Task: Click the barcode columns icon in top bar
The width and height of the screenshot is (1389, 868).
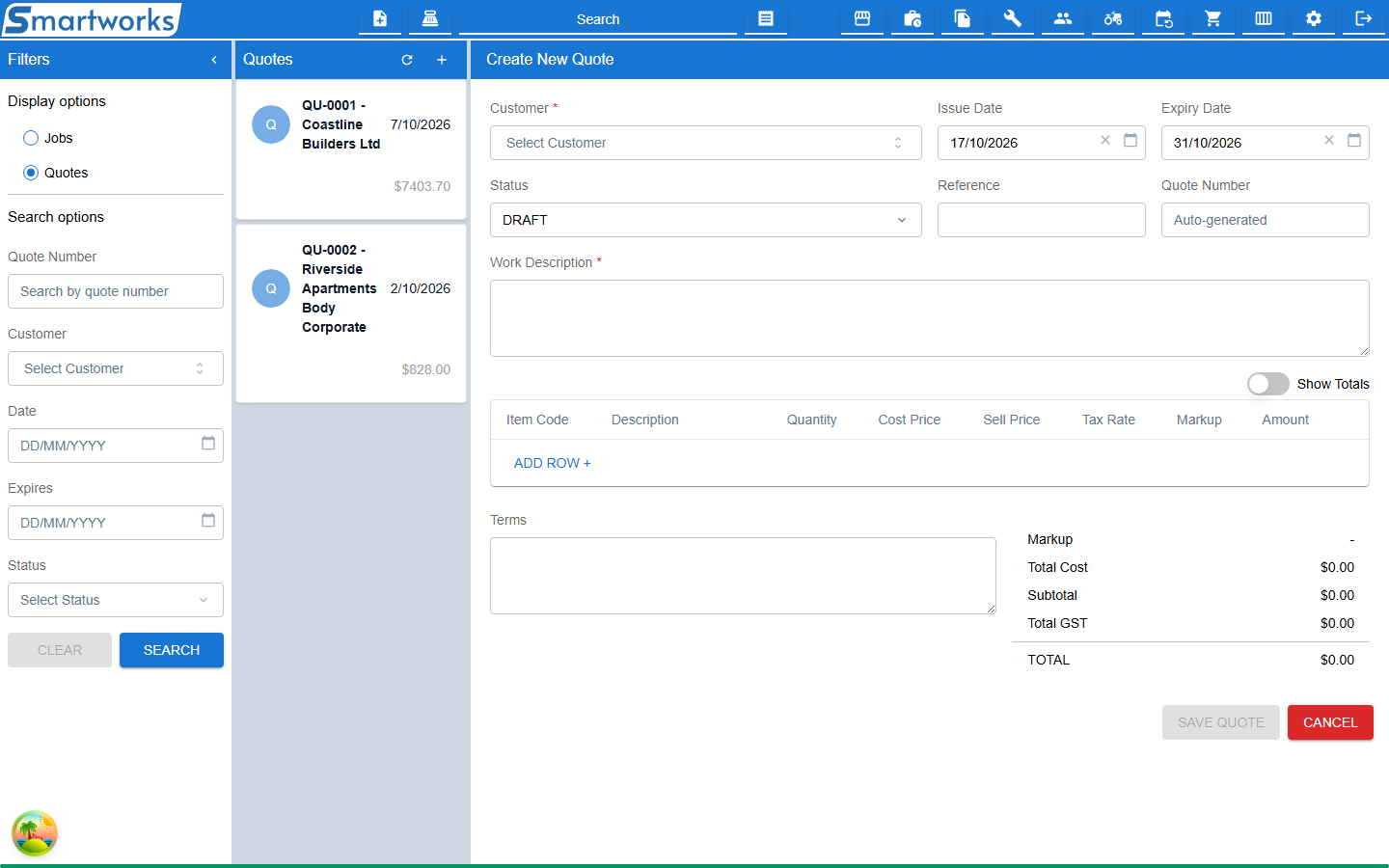Action: point(1264,18)
